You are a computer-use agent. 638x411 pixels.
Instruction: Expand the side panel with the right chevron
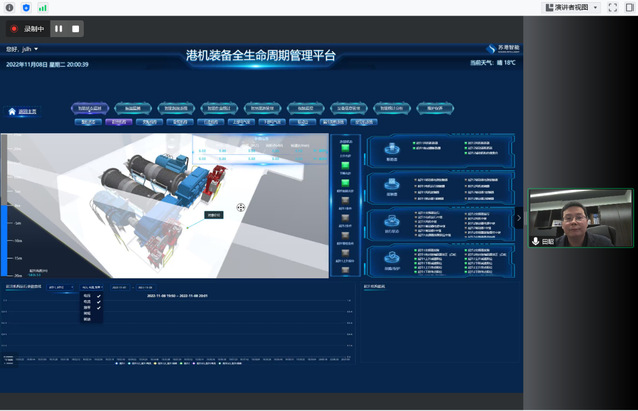point(518,217)
